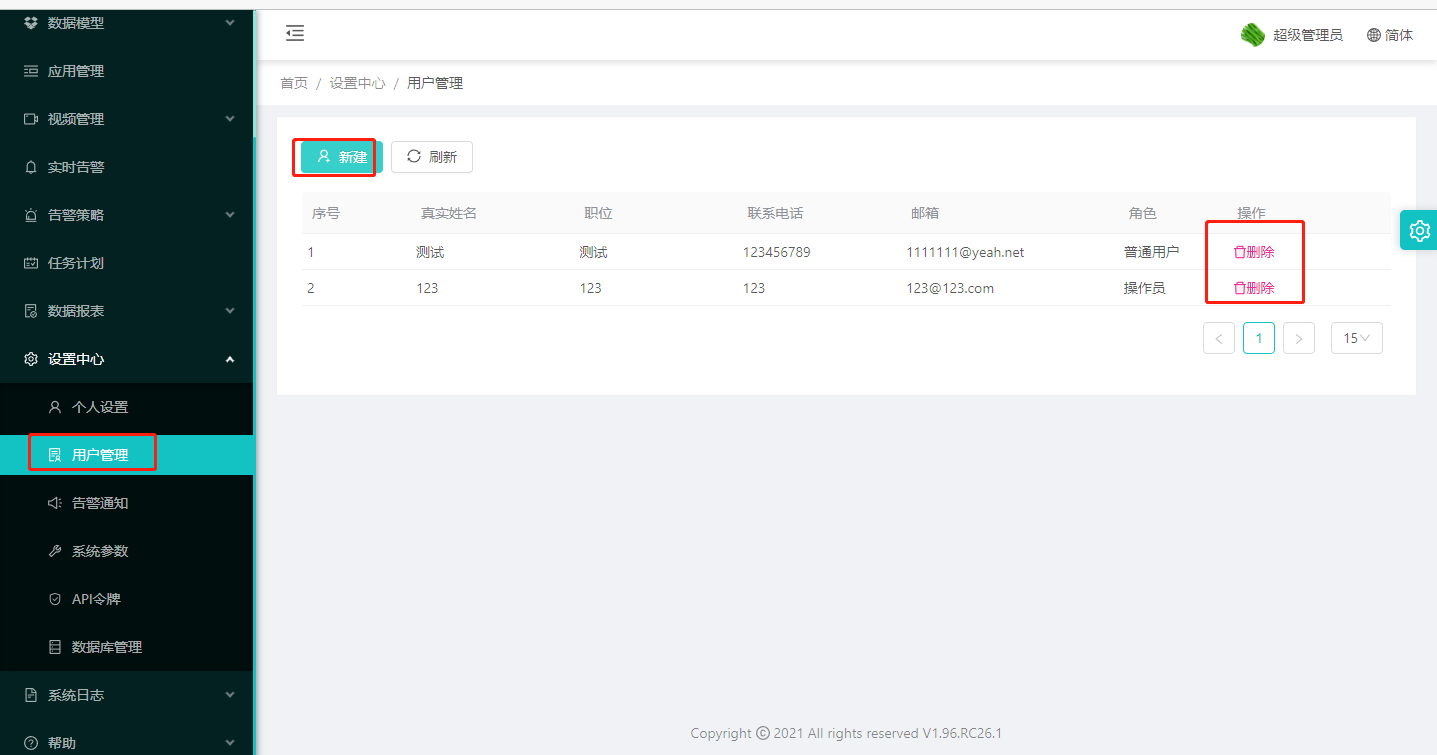Open the page size dropdown showing 15
The height and width of the screenshot is (755, 1437).
[x=1356, y=339]
